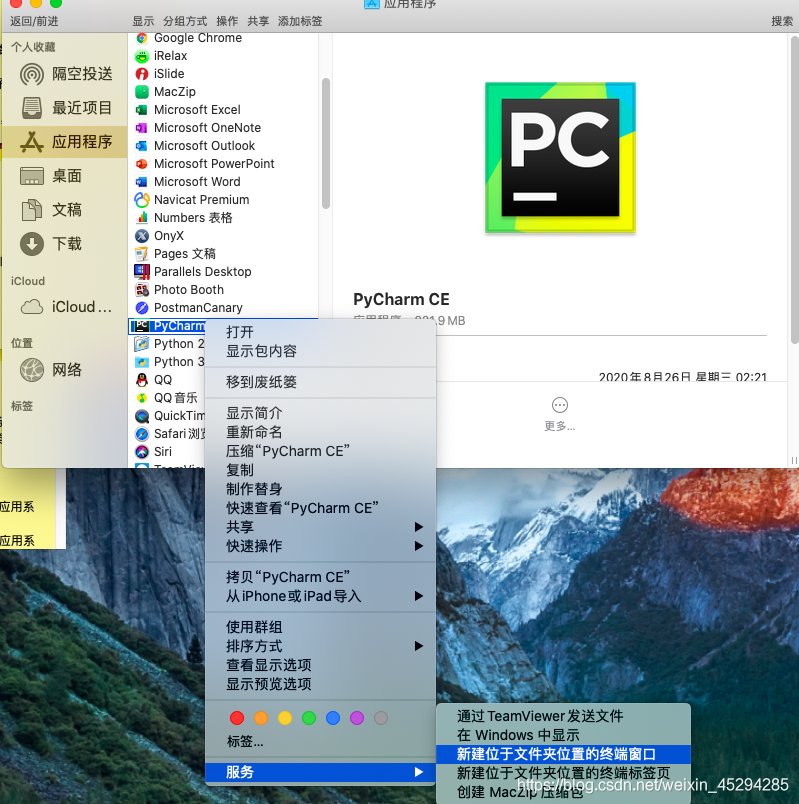Open the 分组方式 toolbar dropdown
The width and height of the screenshot is (799, 804).
pos(185,21)
